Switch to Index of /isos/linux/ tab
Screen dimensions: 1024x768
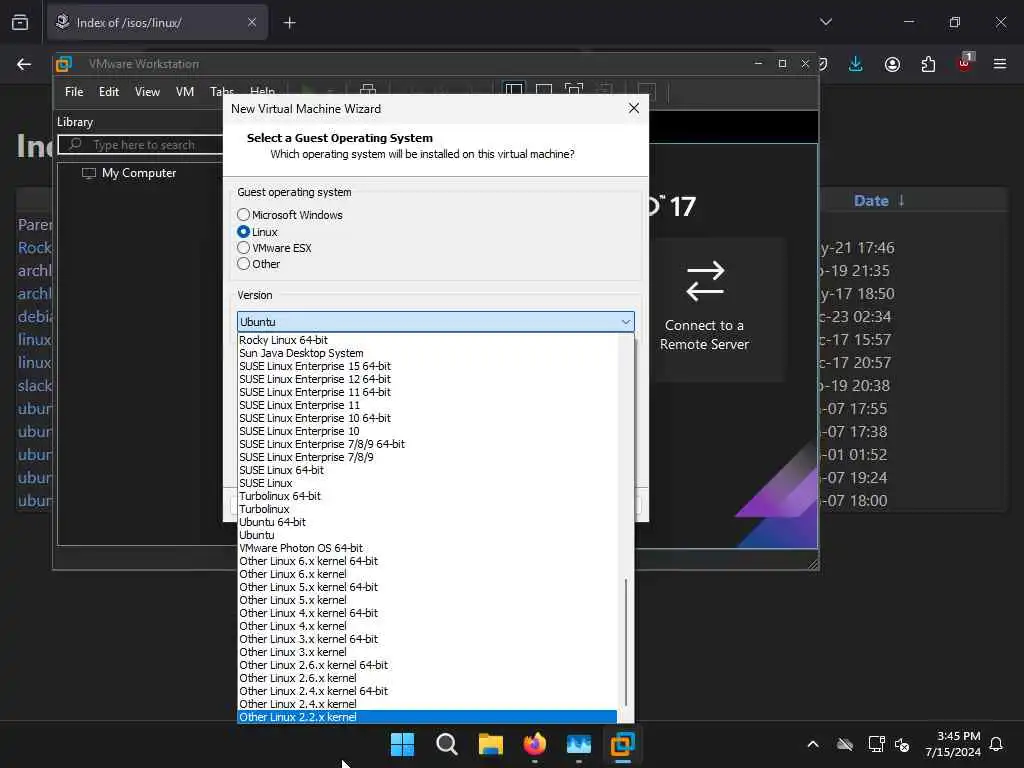coord(157,23)
